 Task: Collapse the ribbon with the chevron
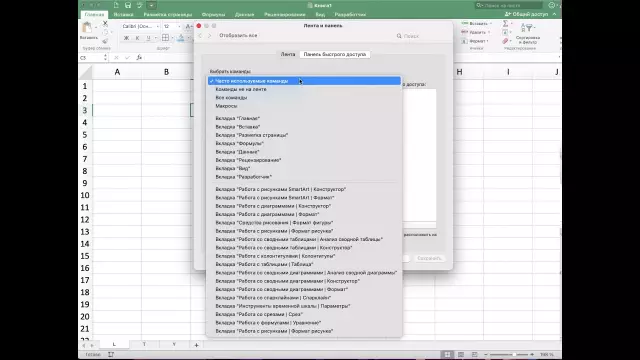pos(554,14)
